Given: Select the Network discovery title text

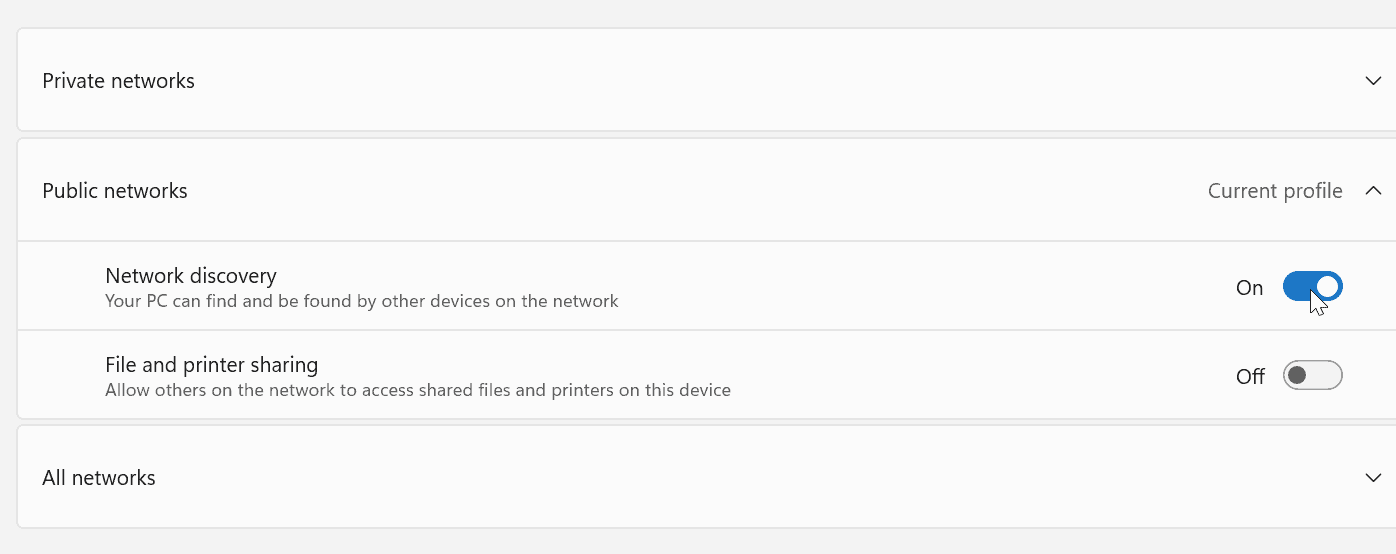Looking at the screenshot, I should pyautogui.click(x=191, y=275).
